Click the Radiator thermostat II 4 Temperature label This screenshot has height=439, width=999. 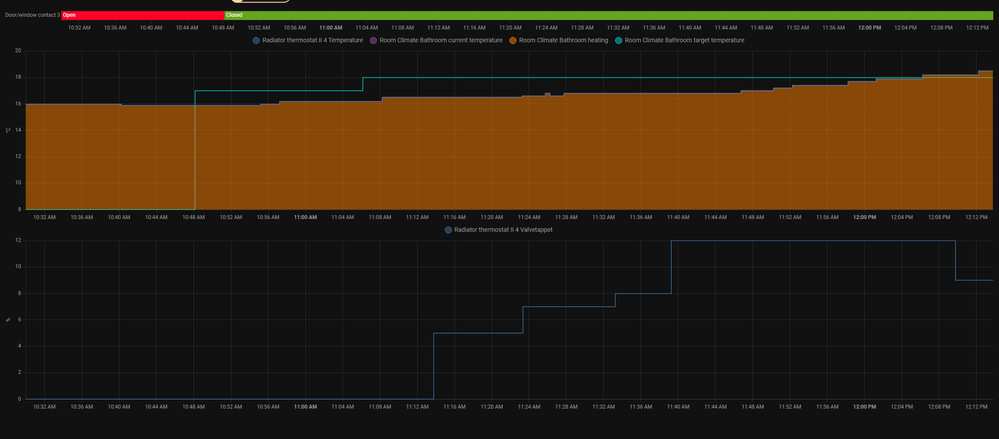point(313,40)
